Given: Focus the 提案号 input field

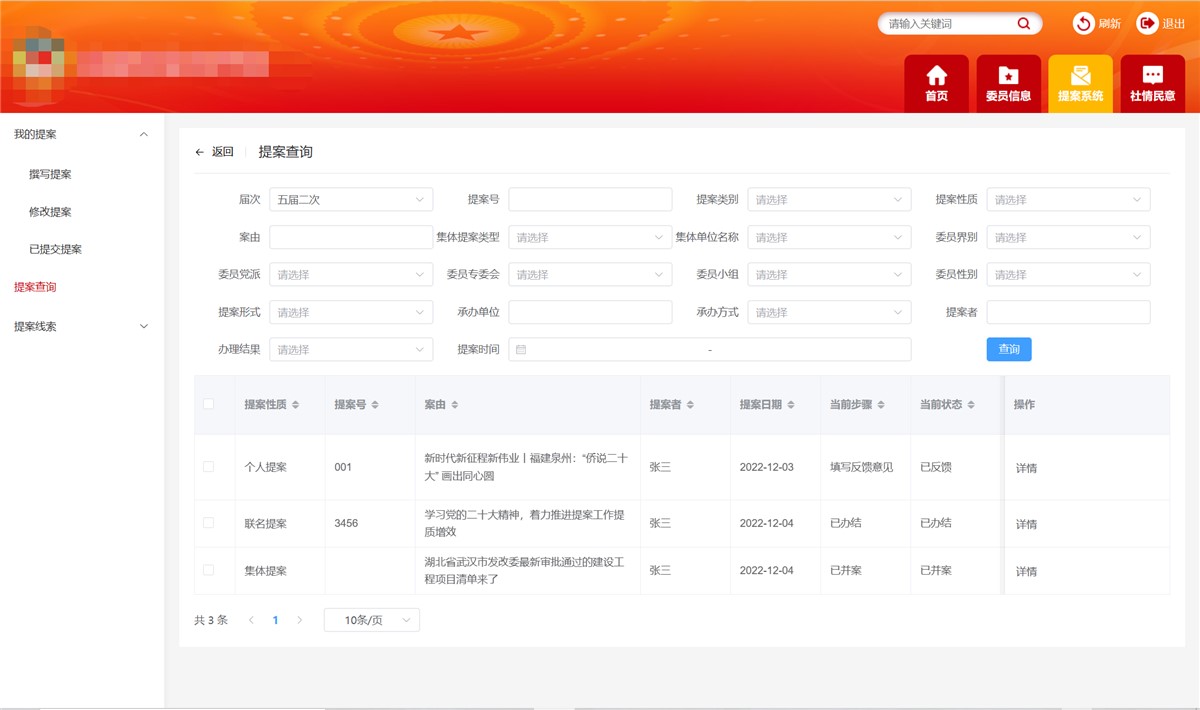Looking at the screenshot, I should pyautogui.click(x=590, y=199).
